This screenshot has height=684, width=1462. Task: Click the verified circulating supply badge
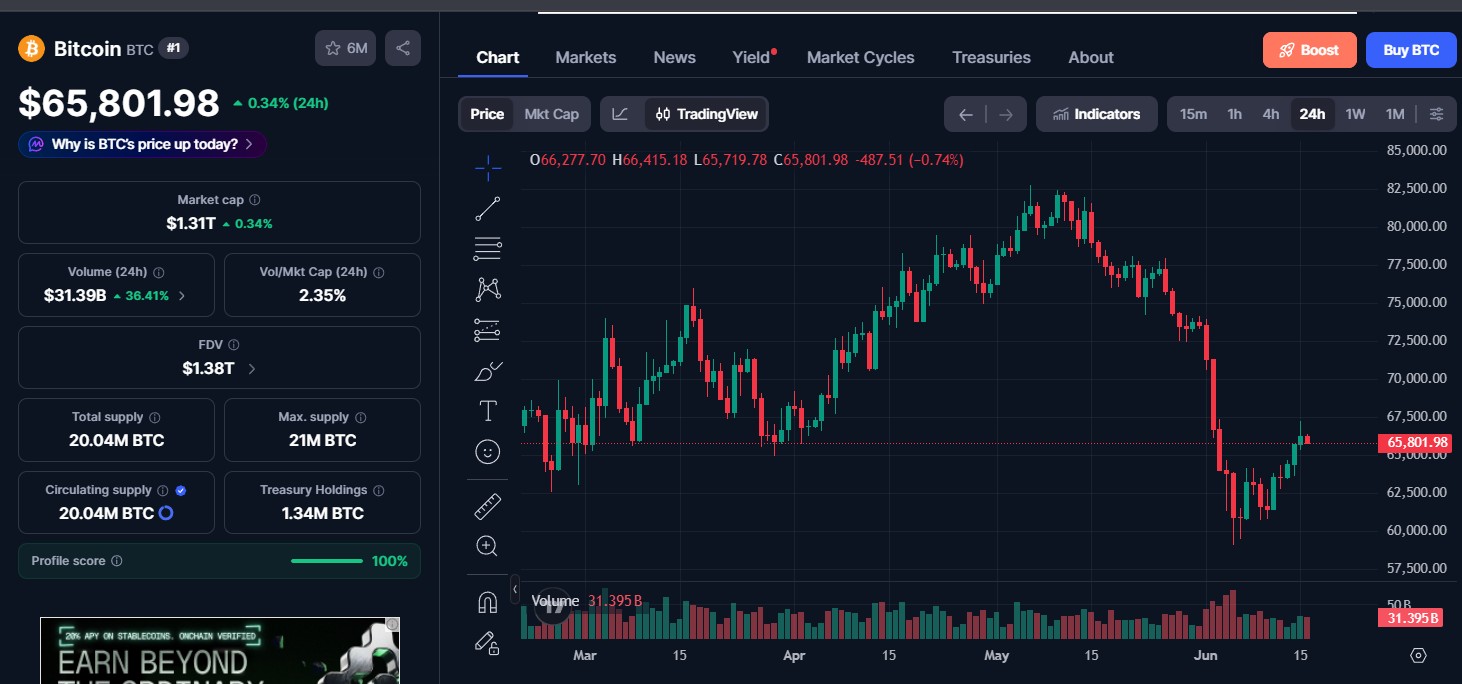181,490
